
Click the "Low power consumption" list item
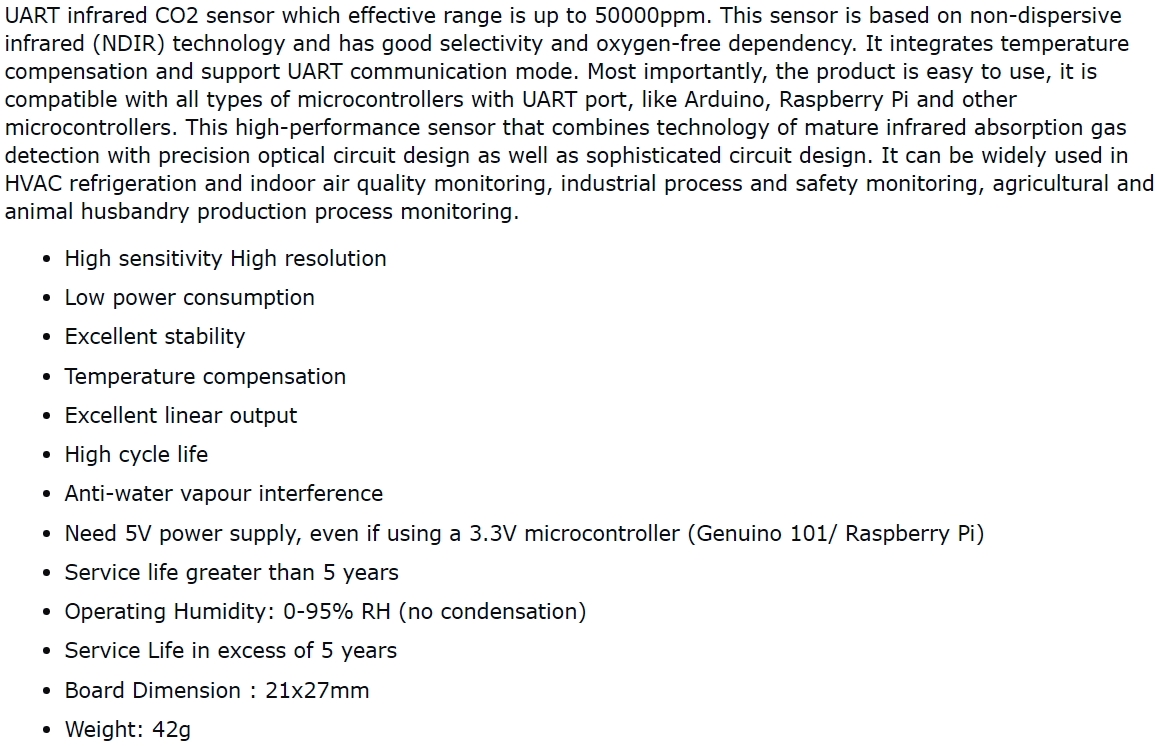[x=189, y=298]
